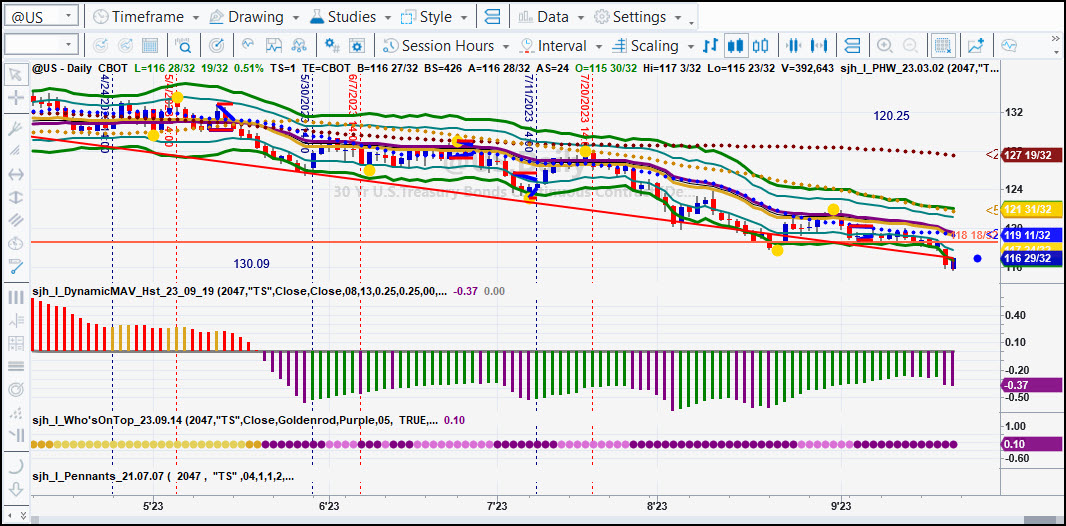1066x526 pixels.
Task: Click the stacked panels icon in second toolbar
Action: pyautogui.click(x=851, y=46)
